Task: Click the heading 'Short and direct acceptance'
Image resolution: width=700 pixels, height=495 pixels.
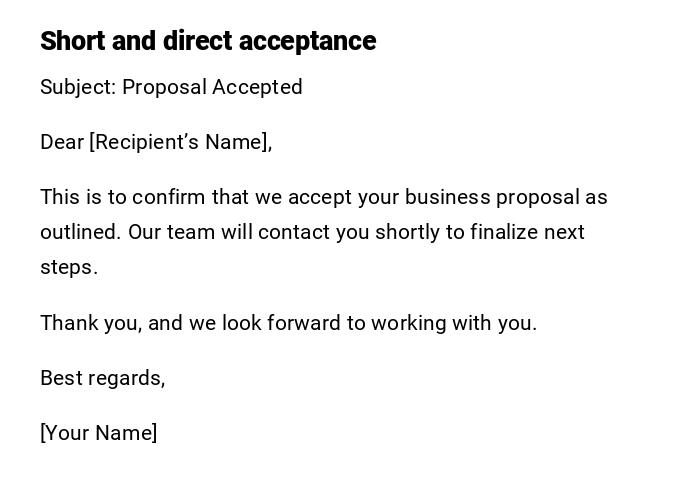Action: coord(207,41)
